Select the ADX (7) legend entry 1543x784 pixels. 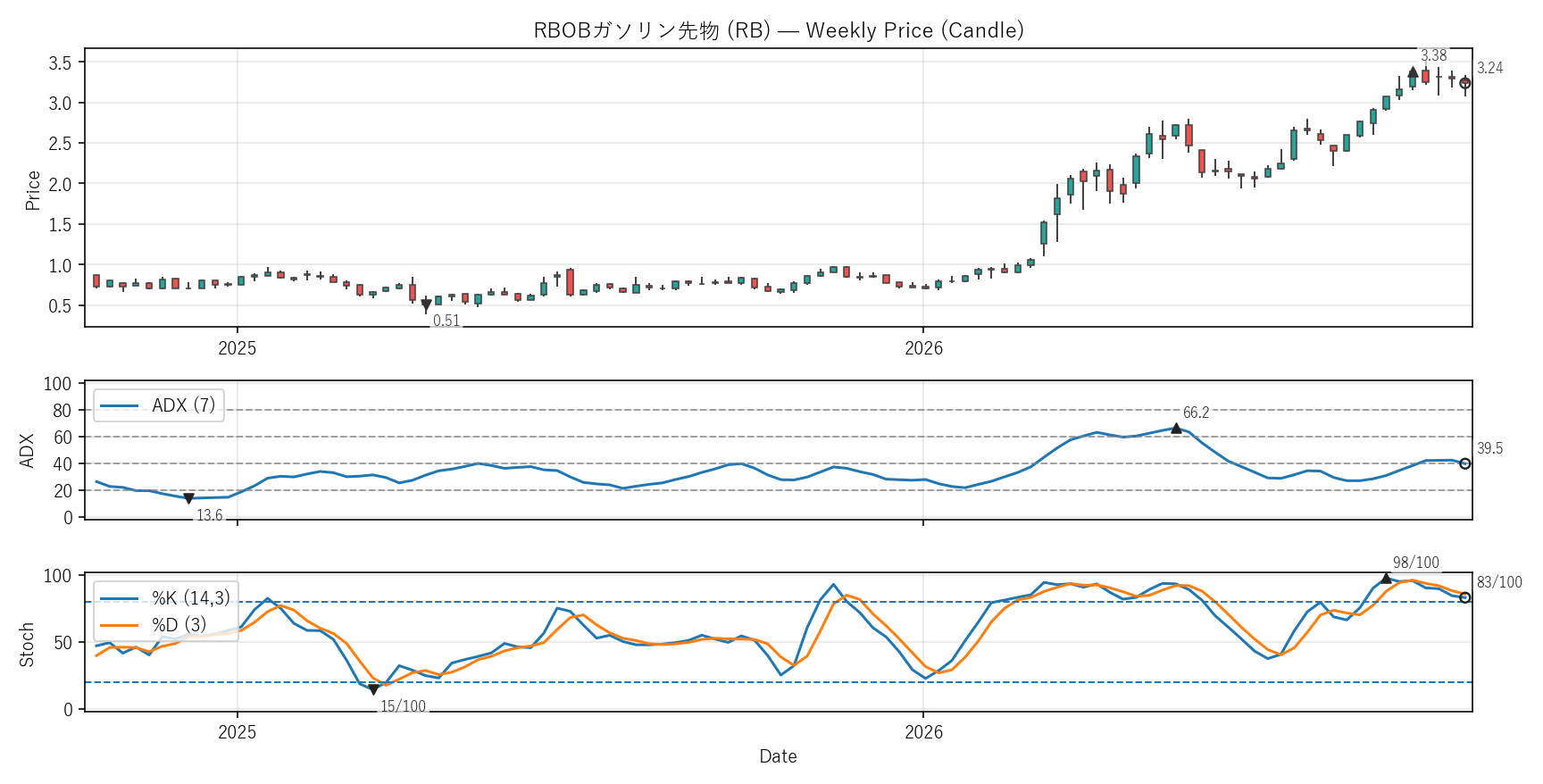point(159,405)
